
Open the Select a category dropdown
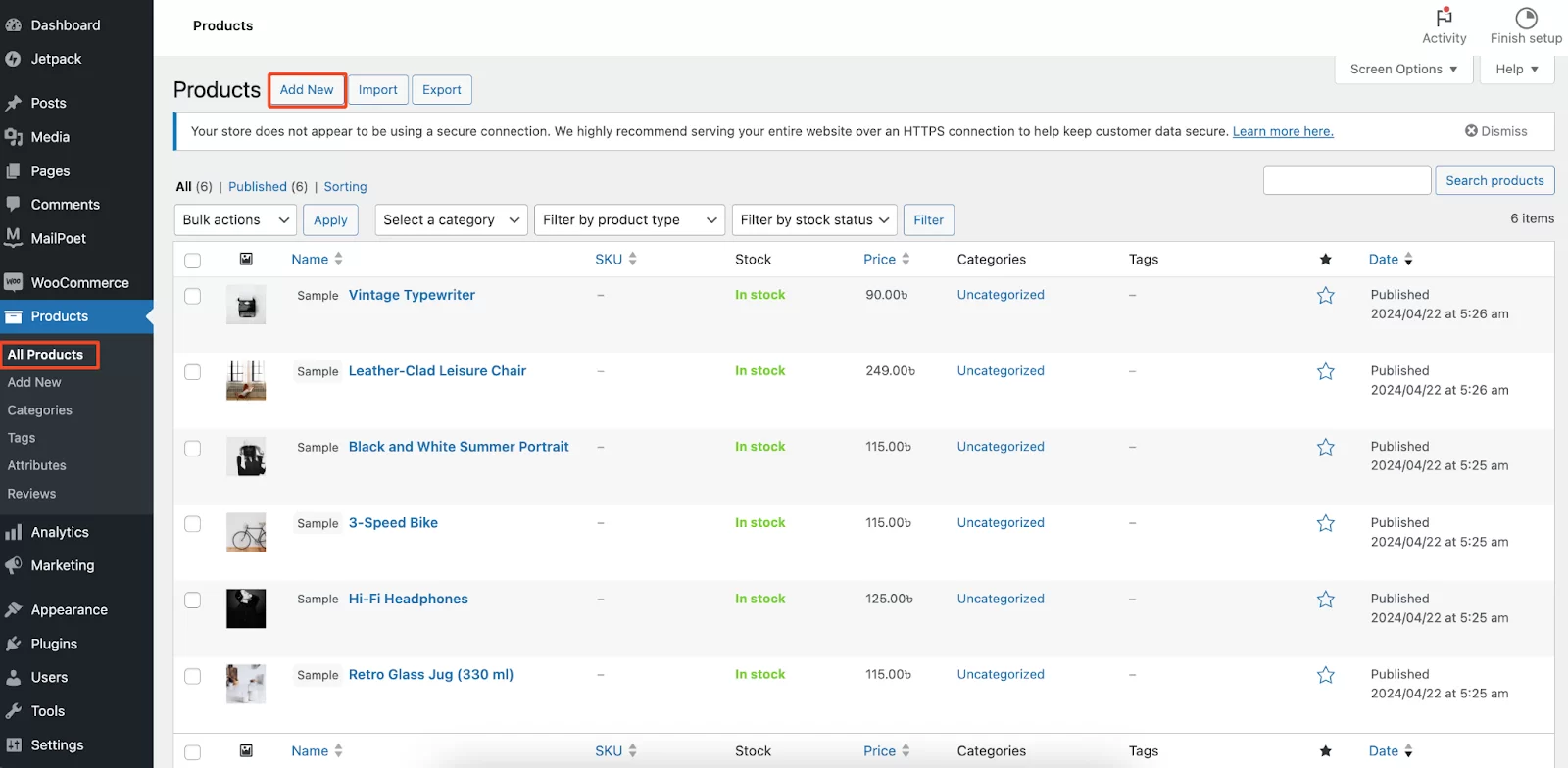tap(452, 219)
